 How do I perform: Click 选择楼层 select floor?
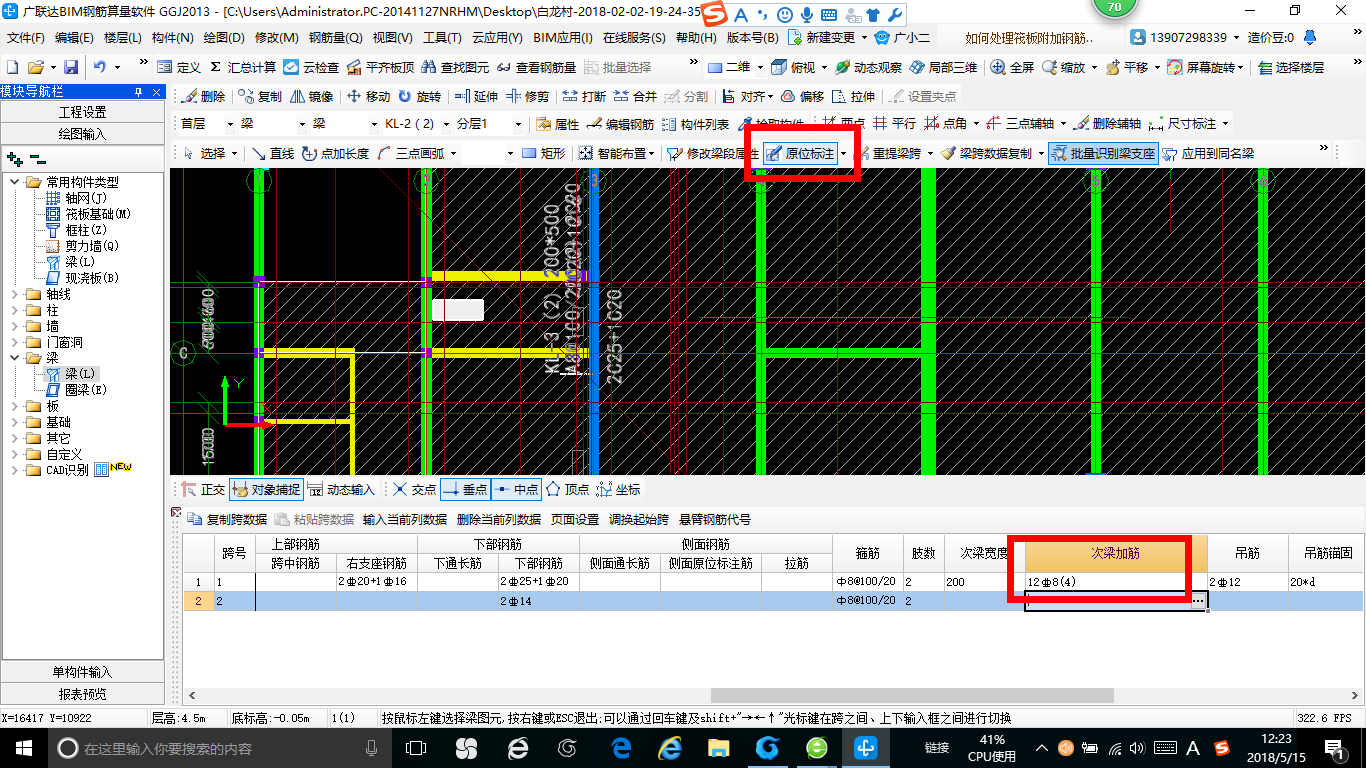pyautogui.click(x=1291, y=67)
